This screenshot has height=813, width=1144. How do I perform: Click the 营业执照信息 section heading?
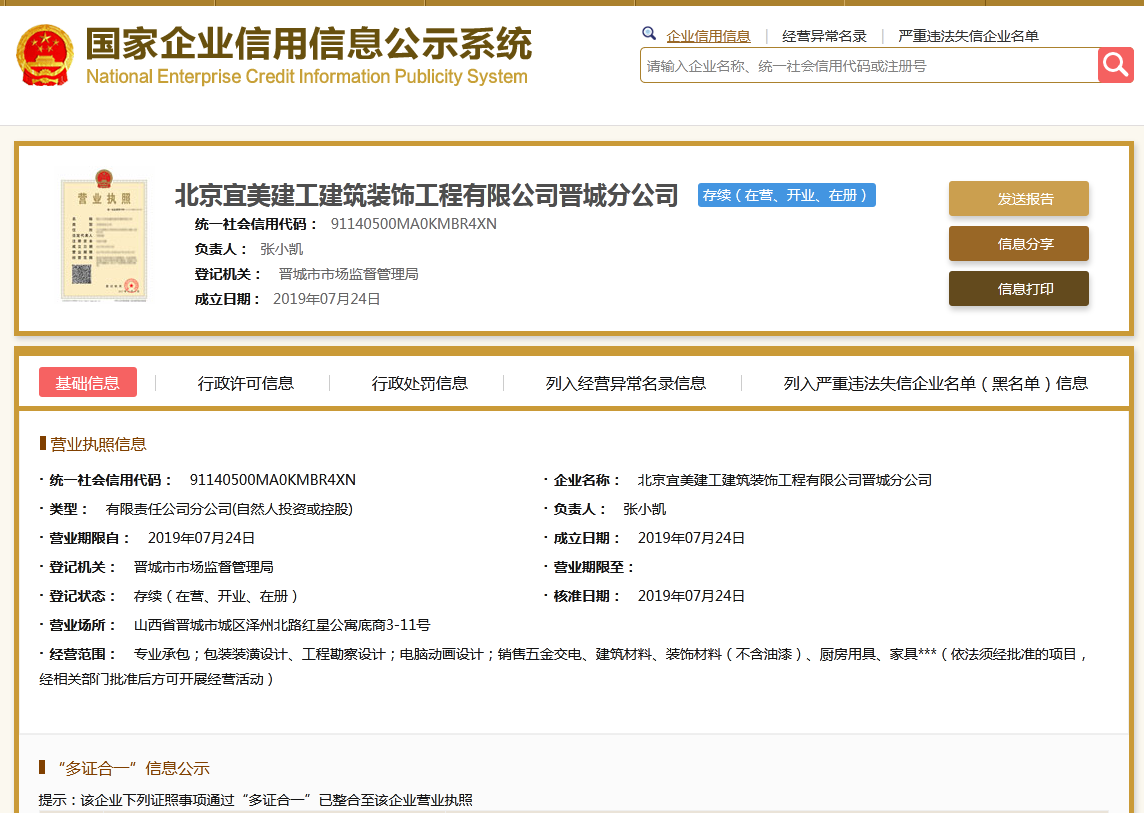(98, 444)
